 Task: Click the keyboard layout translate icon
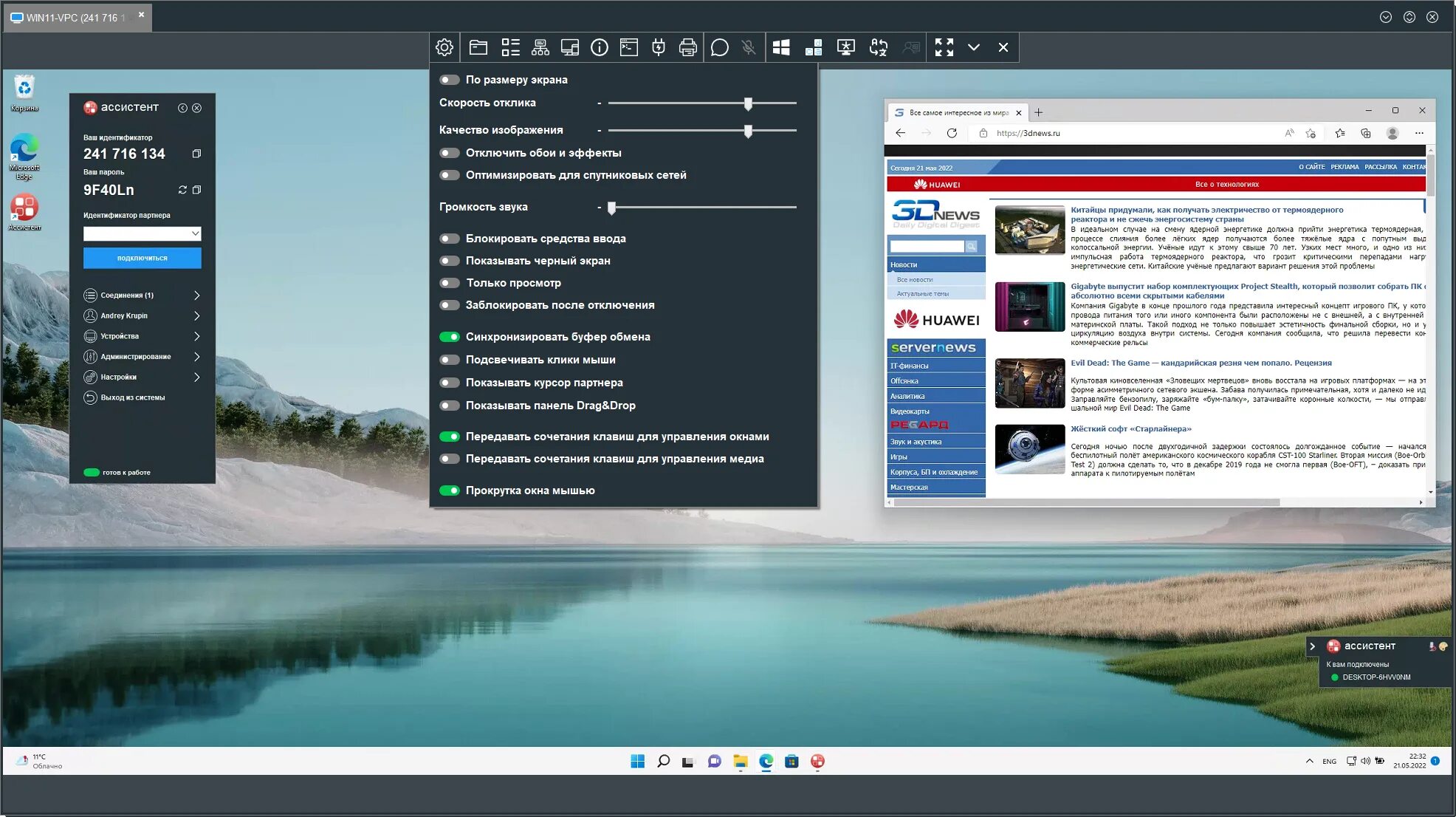[x=878, y=48]
